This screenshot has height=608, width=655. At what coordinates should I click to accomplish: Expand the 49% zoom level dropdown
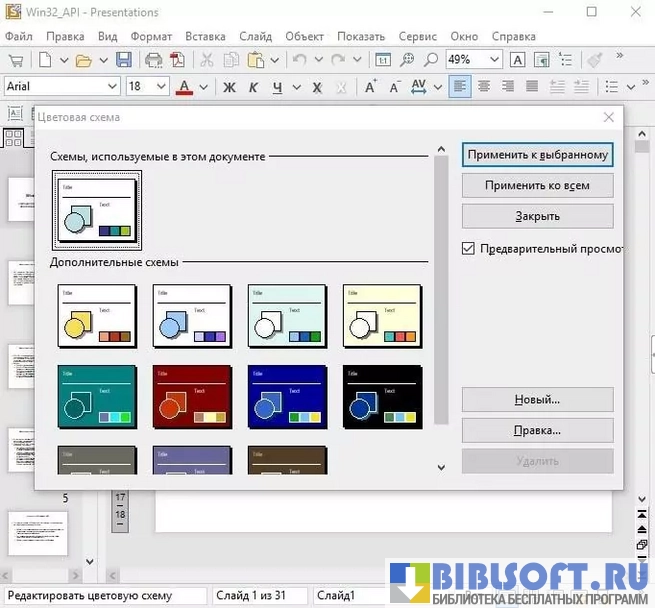(493, 60)
